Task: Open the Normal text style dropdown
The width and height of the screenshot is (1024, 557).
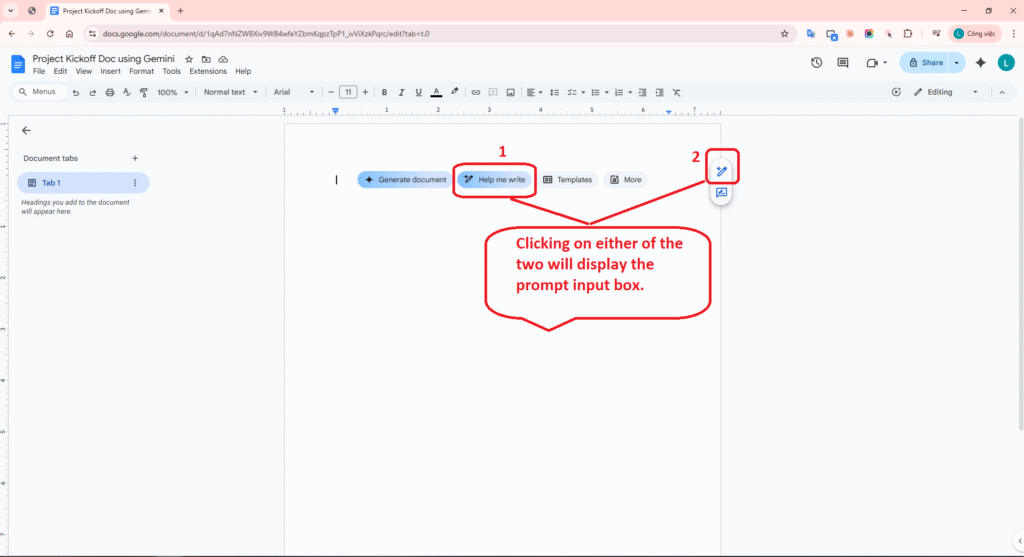Action: (x=229, y=92)
